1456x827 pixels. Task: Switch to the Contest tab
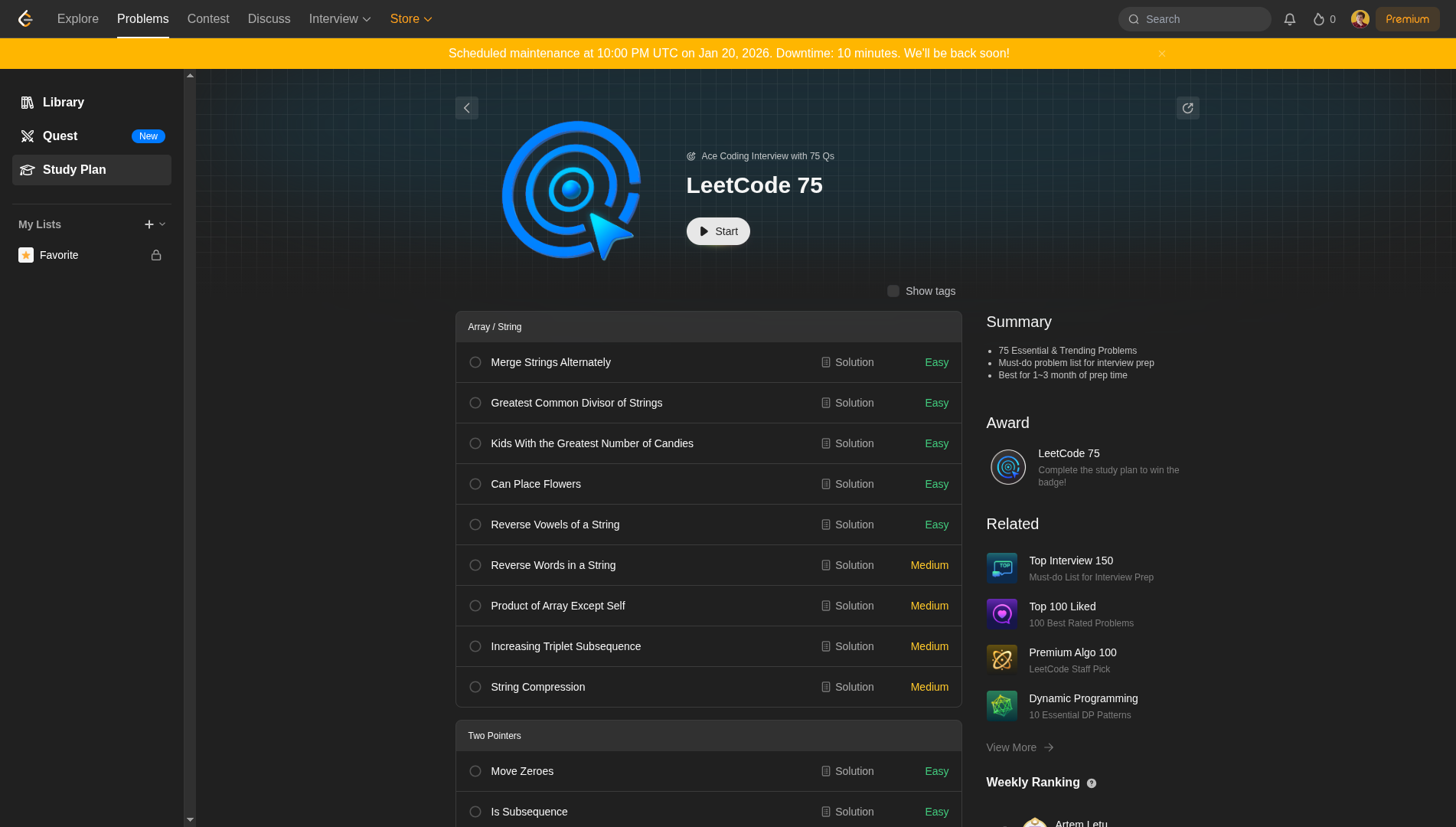pos(207,19)
